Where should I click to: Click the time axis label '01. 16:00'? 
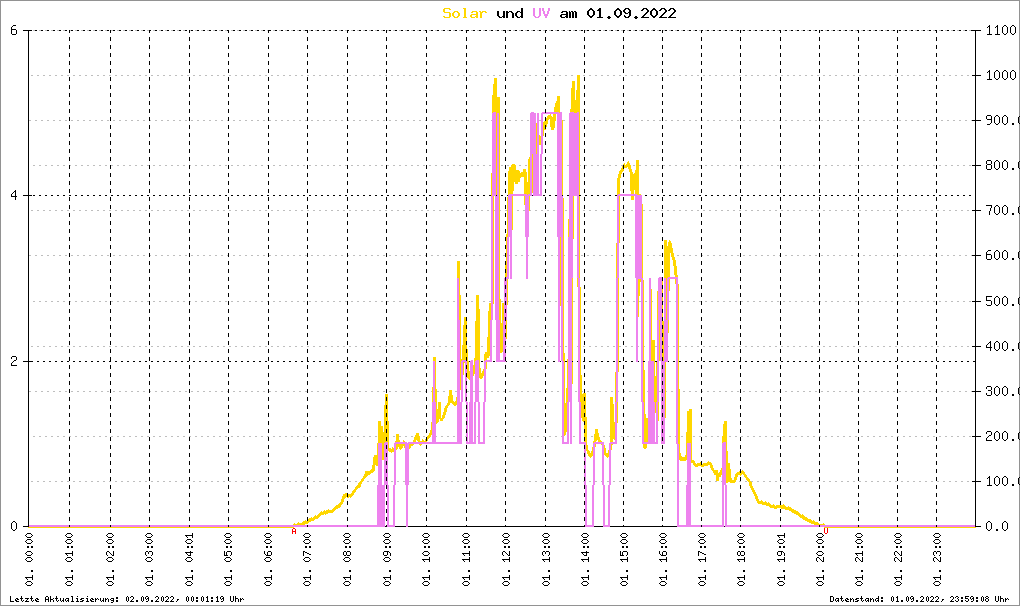point(663,559)
